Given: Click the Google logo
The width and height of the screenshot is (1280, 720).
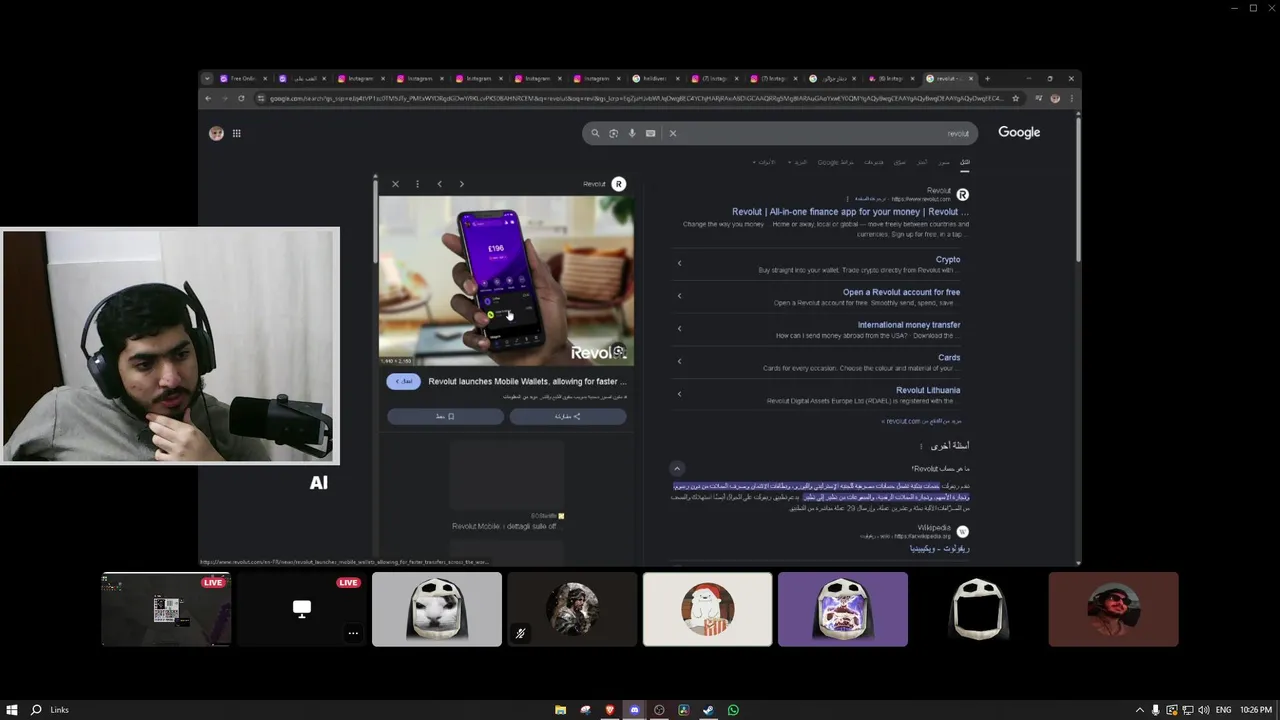Looking at the screenshot, I should pos(1019,132).
